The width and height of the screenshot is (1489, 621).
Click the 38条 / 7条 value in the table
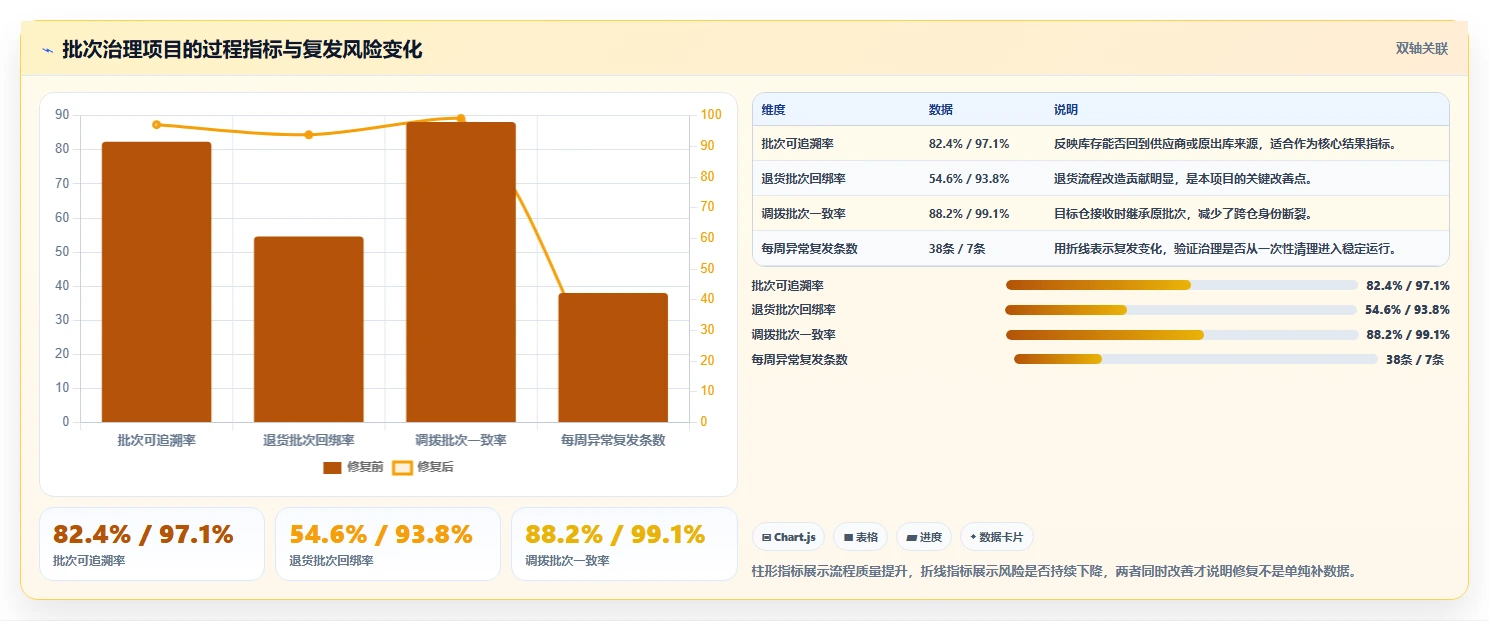click(957, 249)
